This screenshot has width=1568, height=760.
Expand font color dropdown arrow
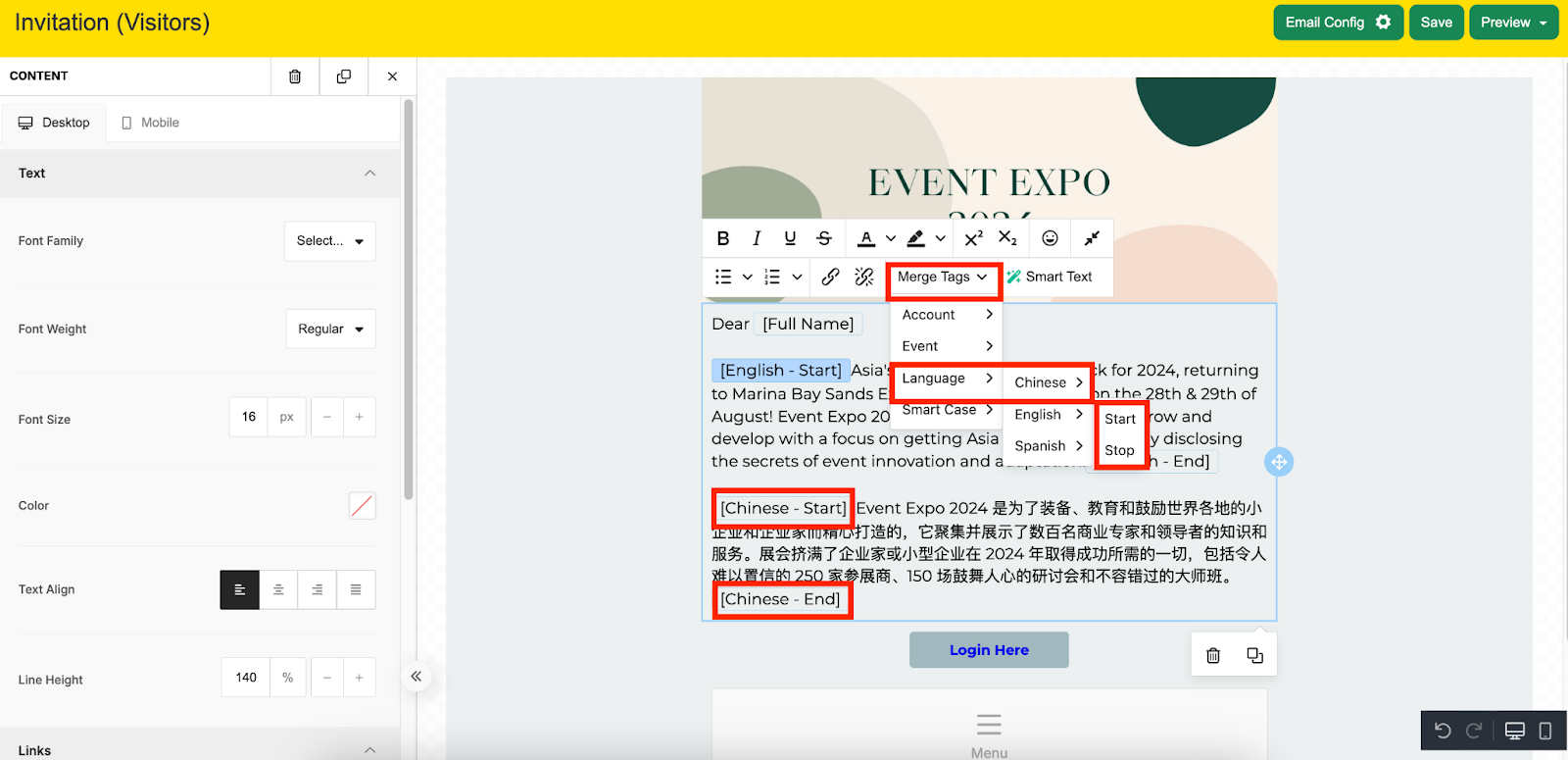point(891,238)
